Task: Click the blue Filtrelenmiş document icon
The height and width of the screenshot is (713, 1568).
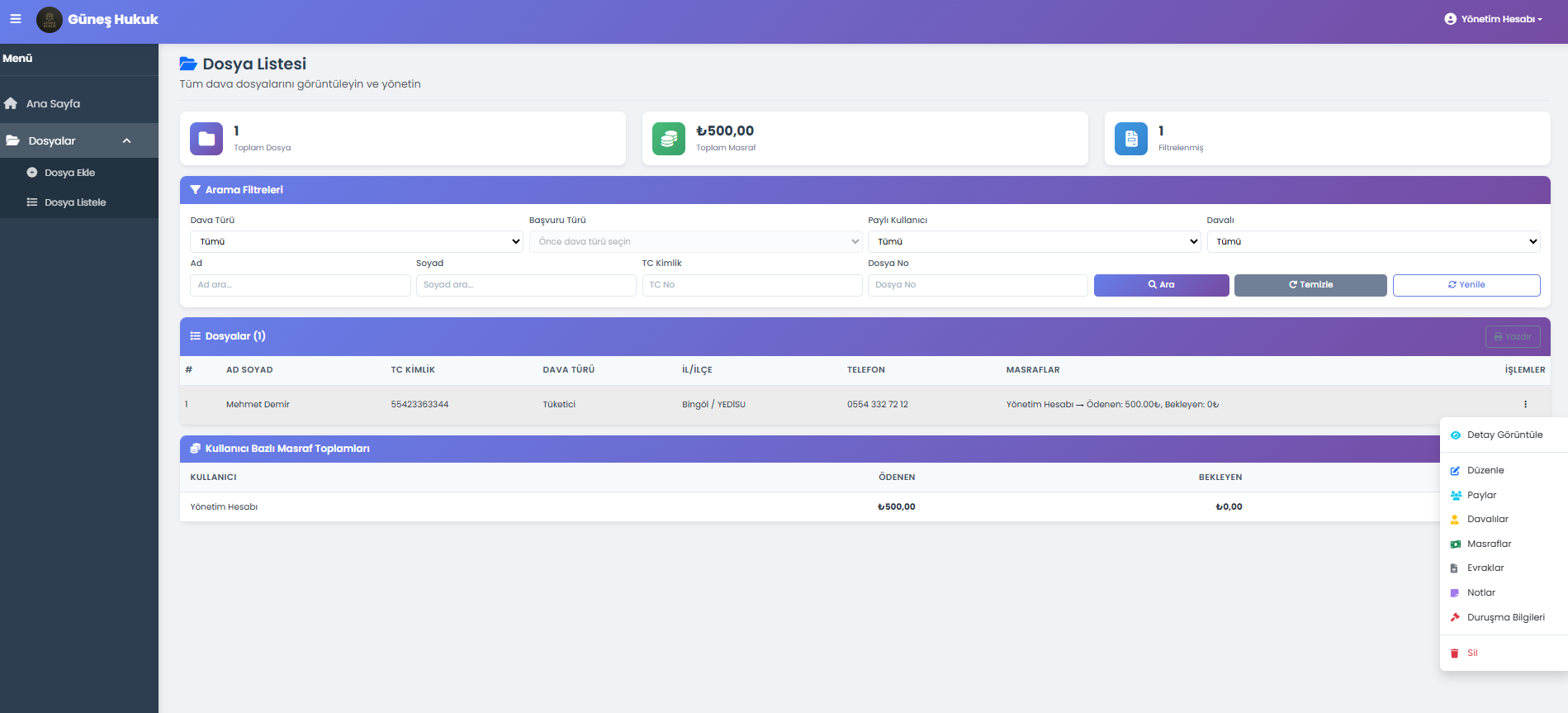Action: (1131, 139)
